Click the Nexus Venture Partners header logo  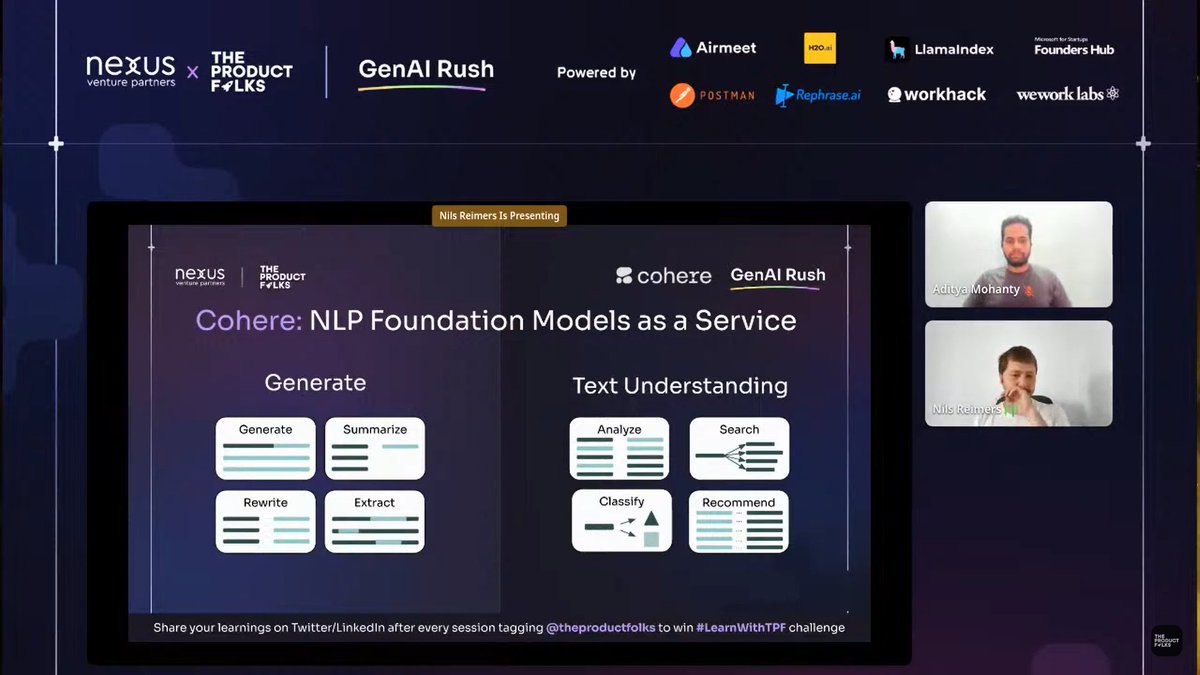point(130,71)
